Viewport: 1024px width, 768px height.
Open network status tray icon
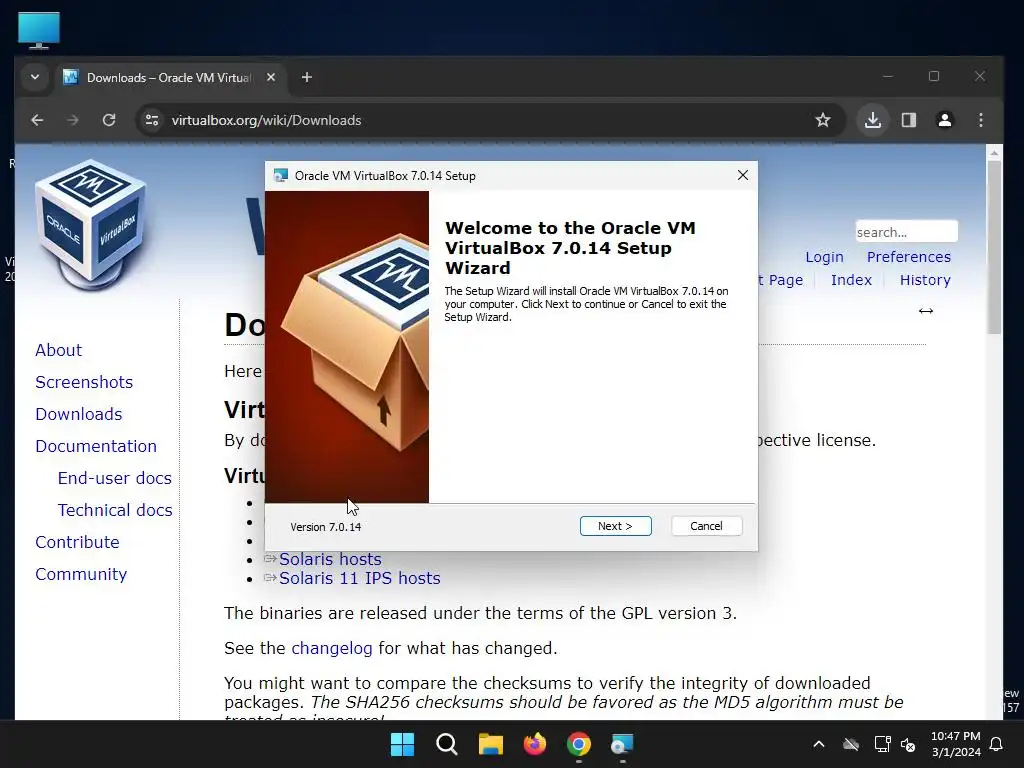tap(882, 744)
